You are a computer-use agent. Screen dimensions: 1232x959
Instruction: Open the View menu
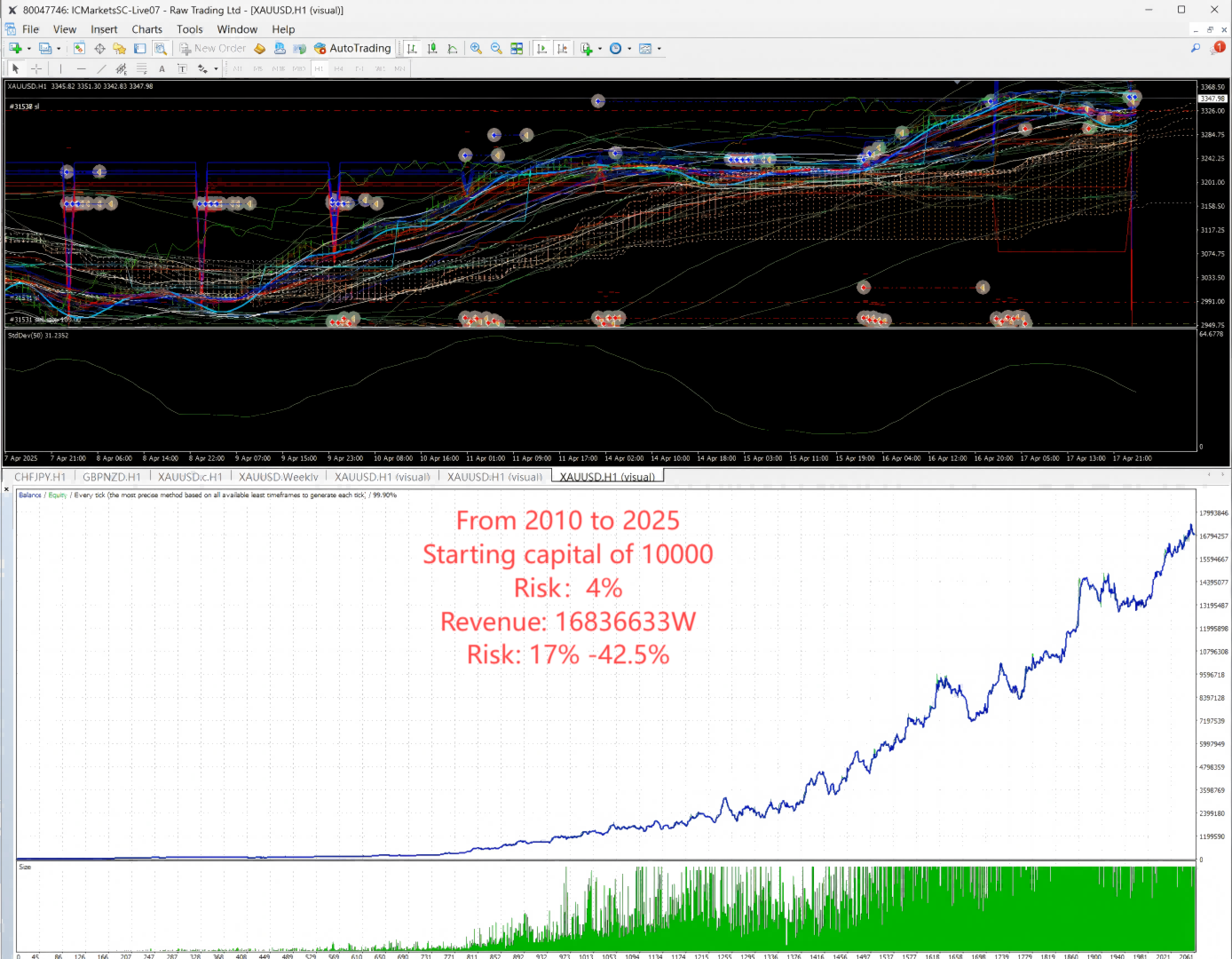tap(65, 29)
